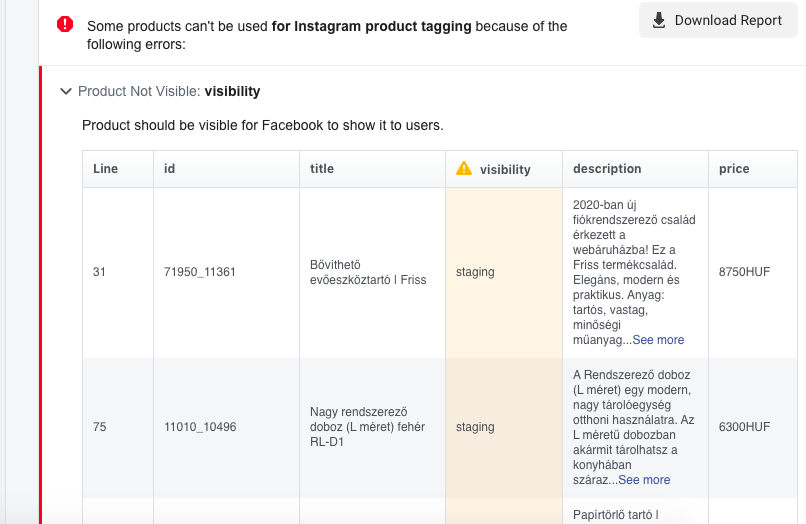
Task: Click the description column header
Action: [x=635, y=169]
